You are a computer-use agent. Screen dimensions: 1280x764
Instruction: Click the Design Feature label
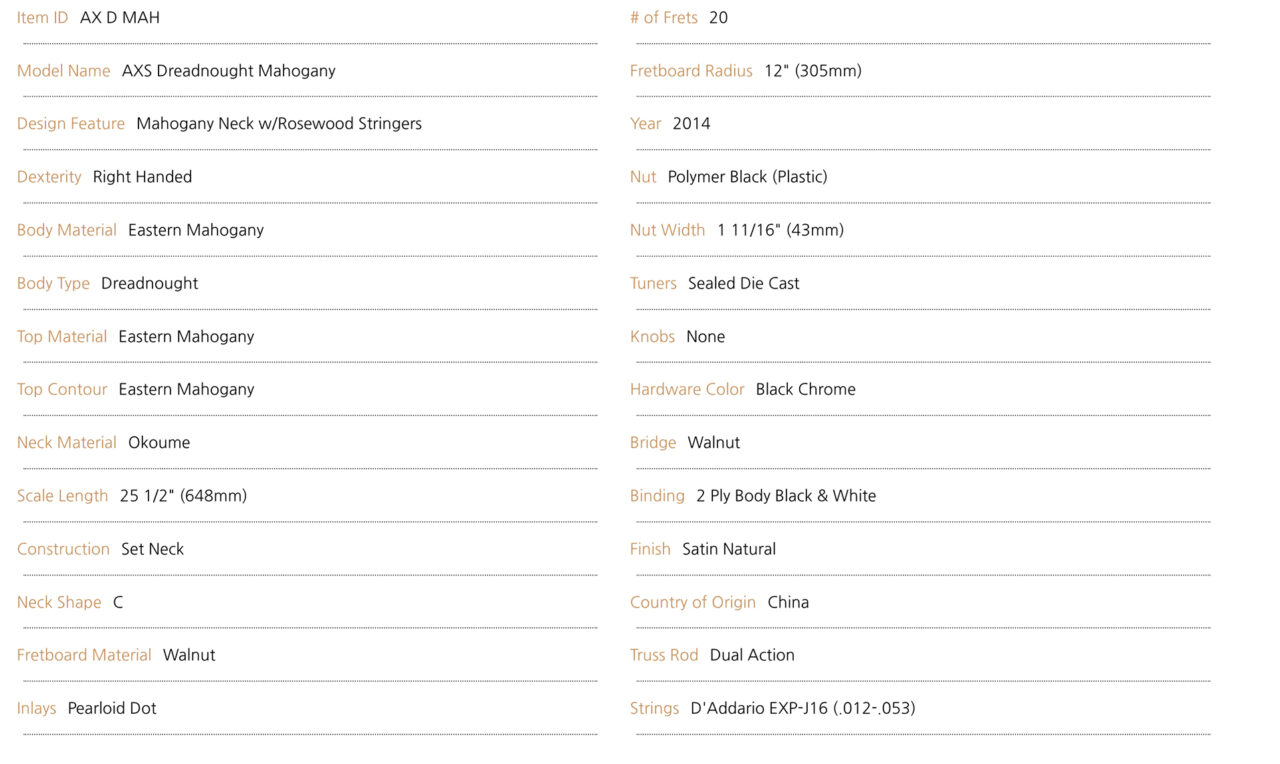[x=71, y=124]
